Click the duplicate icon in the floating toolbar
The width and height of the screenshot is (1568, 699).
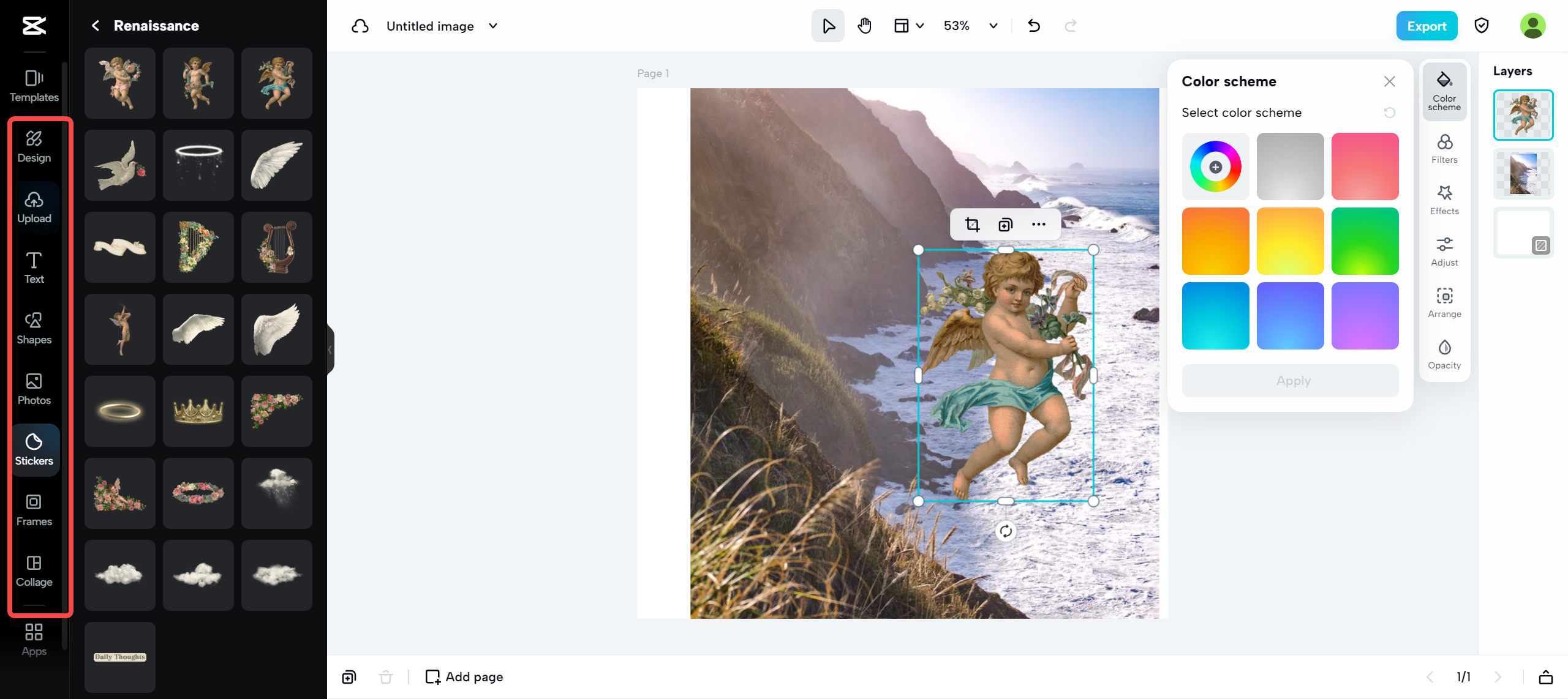pyautogui.click(x=1005, y=225)
